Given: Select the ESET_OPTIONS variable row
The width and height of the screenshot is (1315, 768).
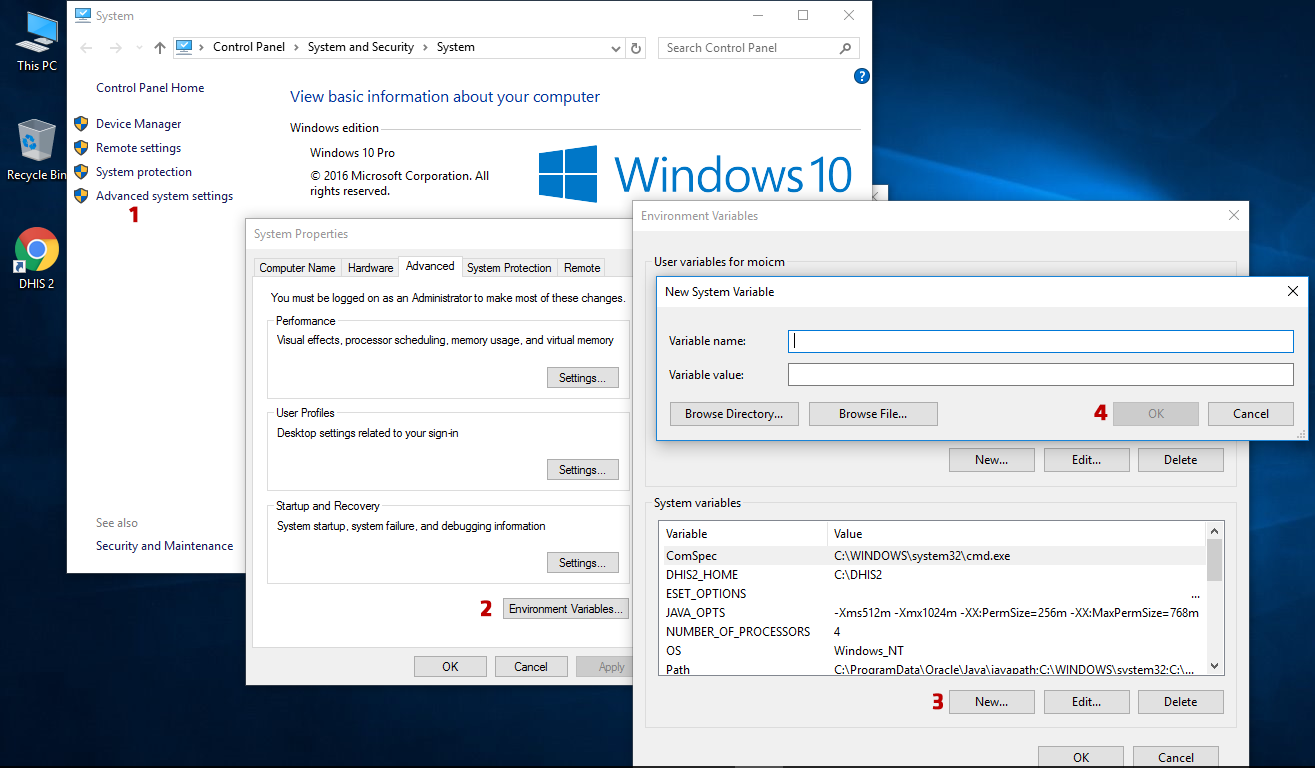Looking at the screenshot, I should click(x=932, y=594).
